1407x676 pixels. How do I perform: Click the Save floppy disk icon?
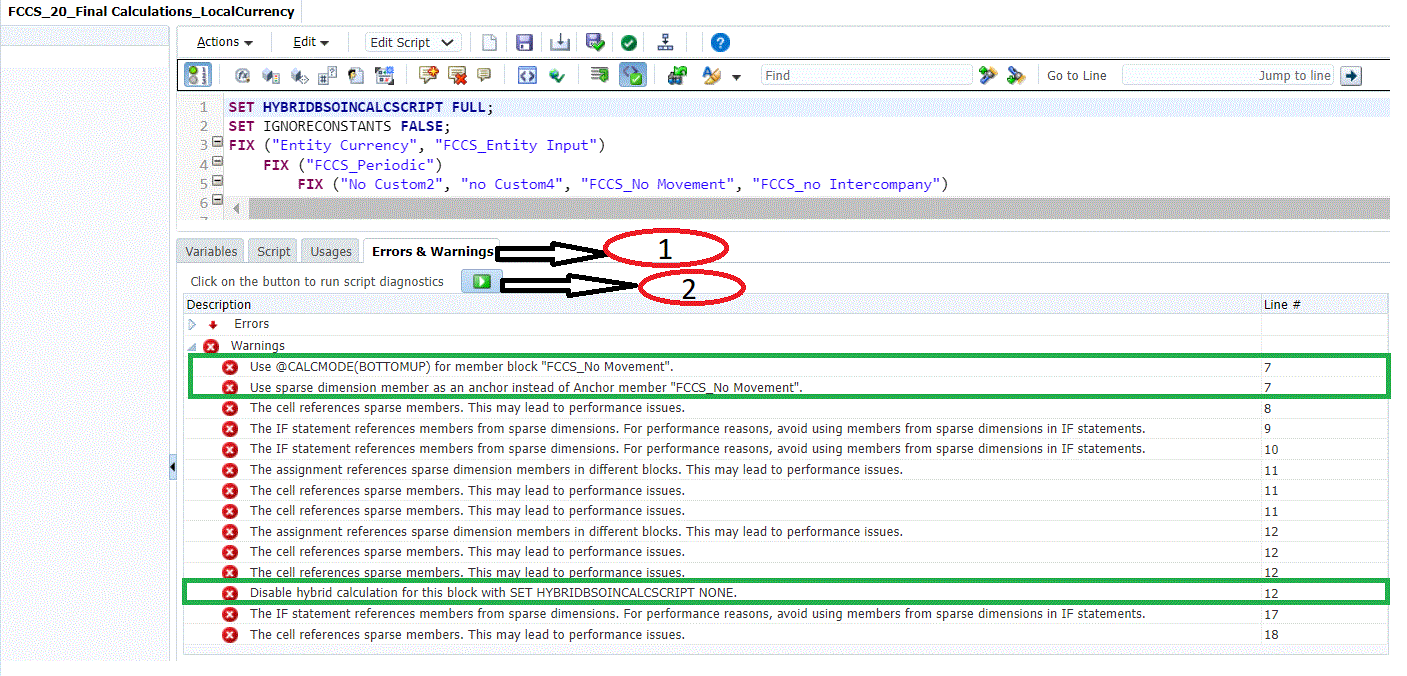tap(524, 42)
